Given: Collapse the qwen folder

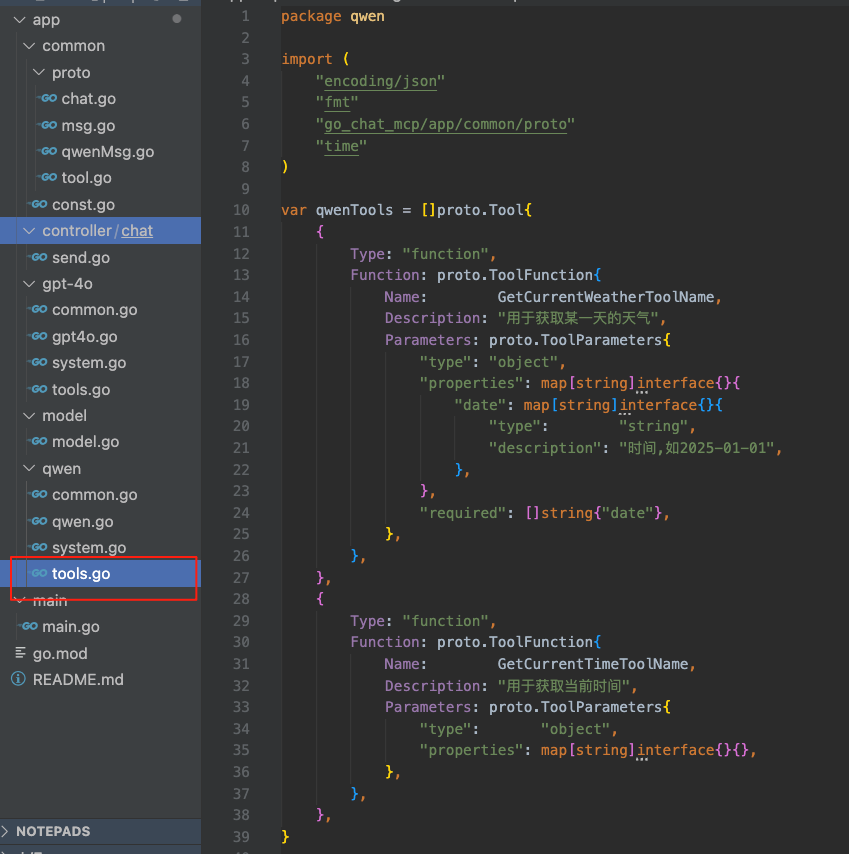Looking at the screenshot, I should click(29, 468).
